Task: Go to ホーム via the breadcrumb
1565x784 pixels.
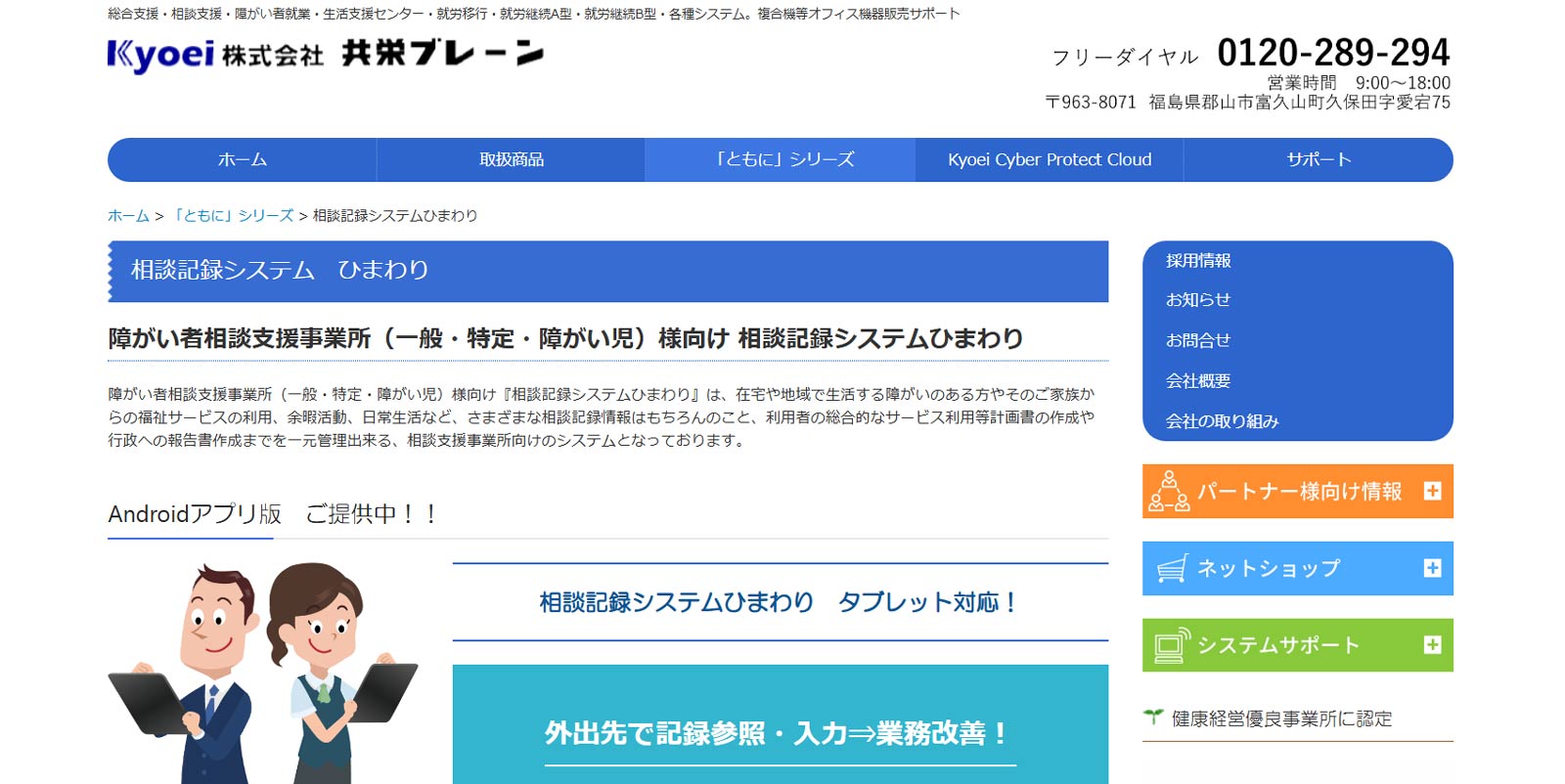Action: [x=128, y=215]
